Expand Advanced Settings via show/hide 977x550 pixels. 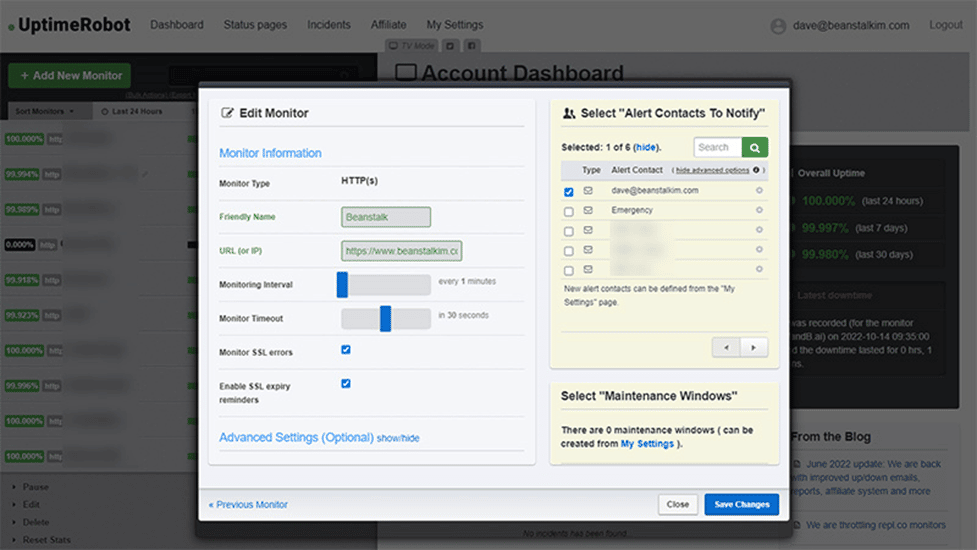pyautogui.click(x=398, y=438)
